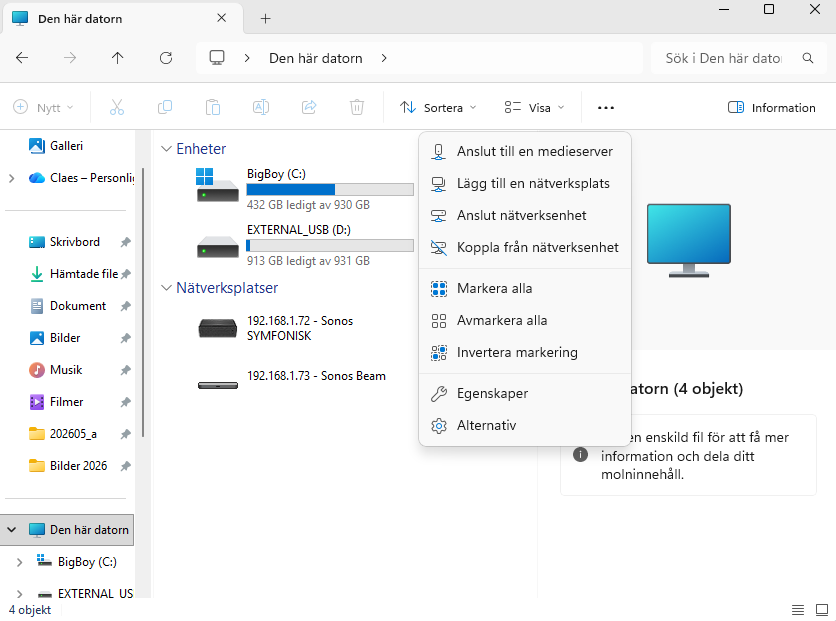Viewport: 836px width, 621px height.
Task: Click chevron before Den här datorn breadcrumb
Action: [246, 58]
